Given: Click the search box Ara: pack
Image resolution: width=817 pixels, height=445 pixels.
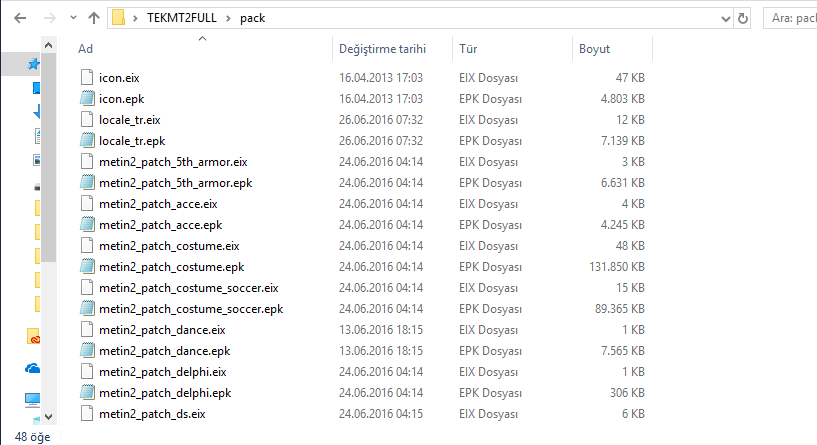Looking at the screenshot, I should 790,18.
